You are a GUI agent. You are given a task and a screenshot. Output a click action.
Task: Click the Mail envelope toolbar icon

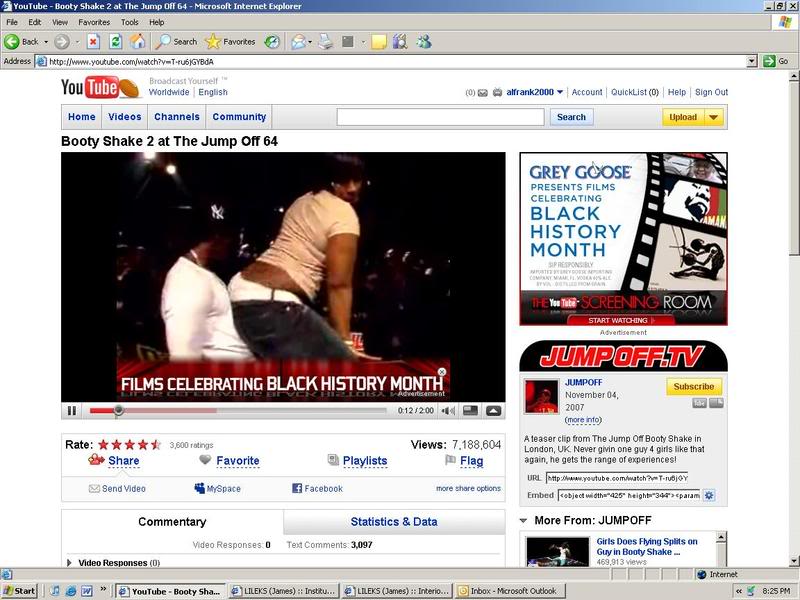(298, 42)
